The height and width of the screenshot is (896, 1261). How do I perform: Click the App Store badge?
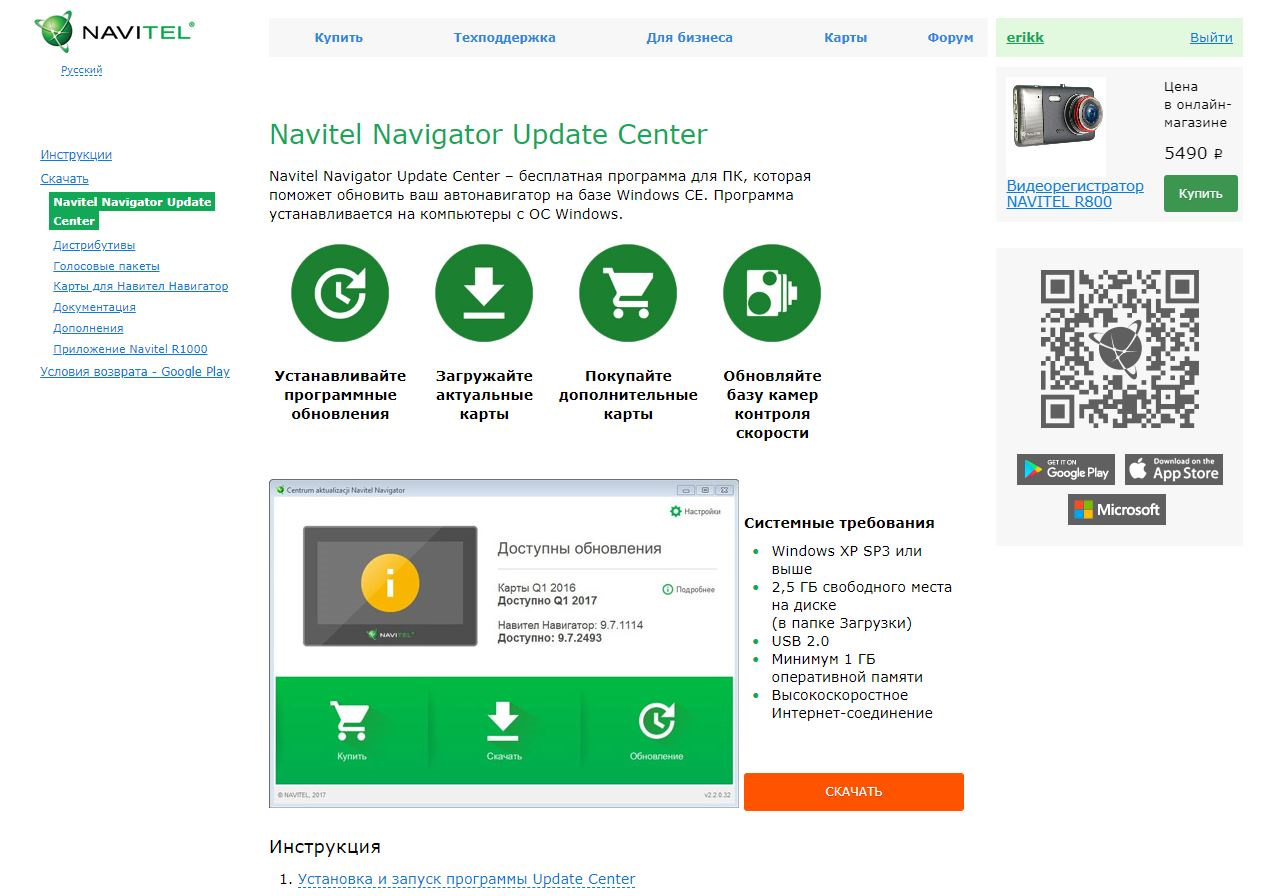point(1174,469)
